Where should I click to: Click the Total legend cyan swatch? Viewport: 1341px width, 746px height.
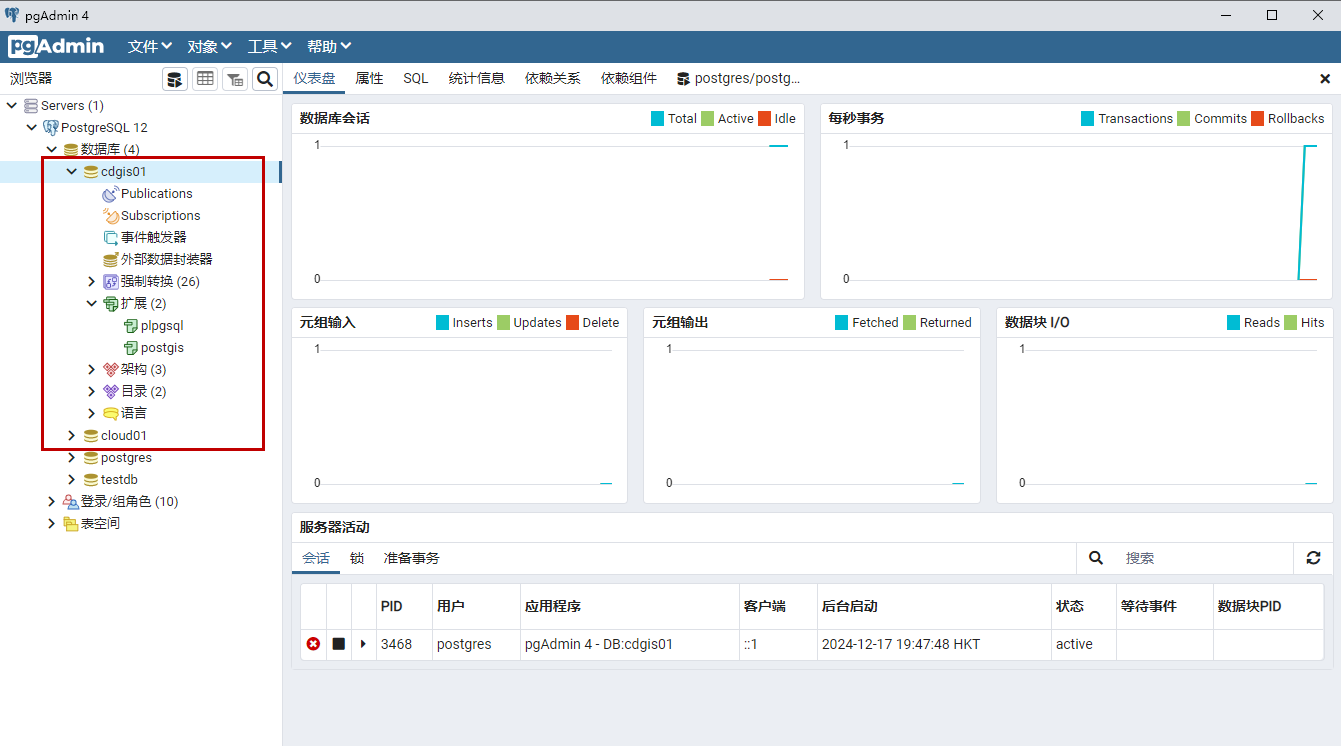coord(657,118)
